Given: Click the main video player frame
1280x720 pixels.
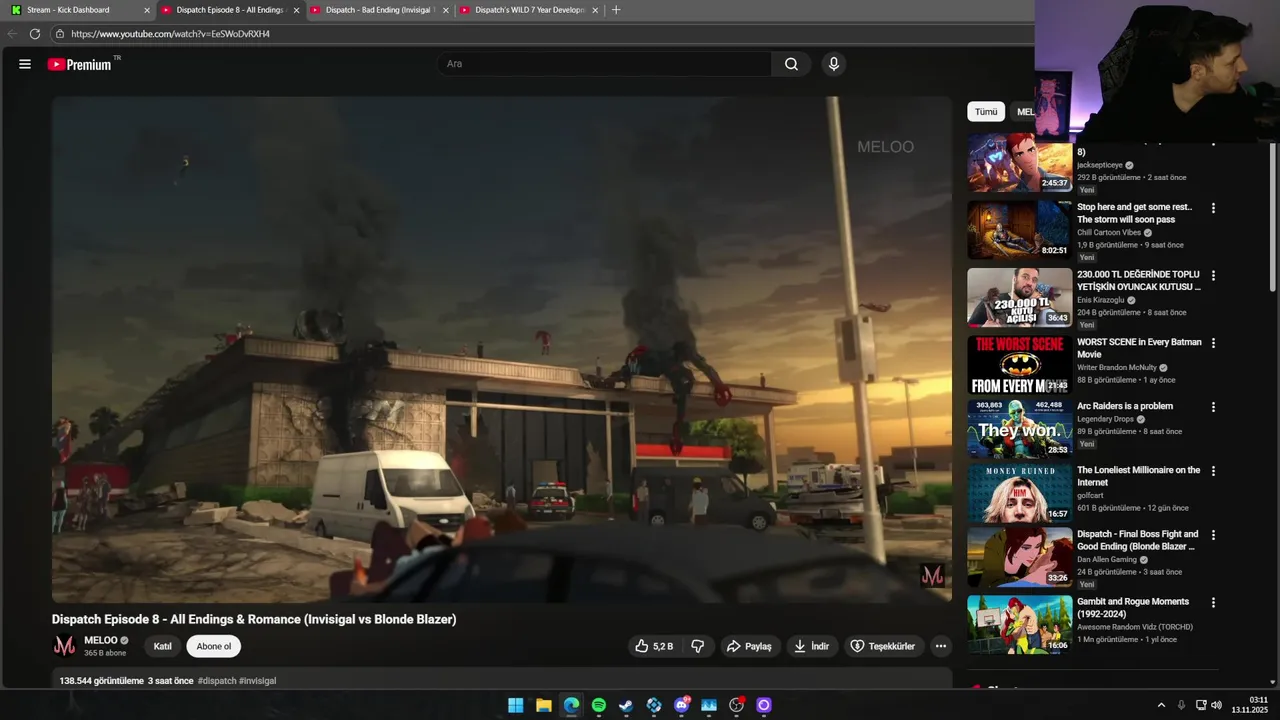Looking at the screenshot, I should pos(502,349).
